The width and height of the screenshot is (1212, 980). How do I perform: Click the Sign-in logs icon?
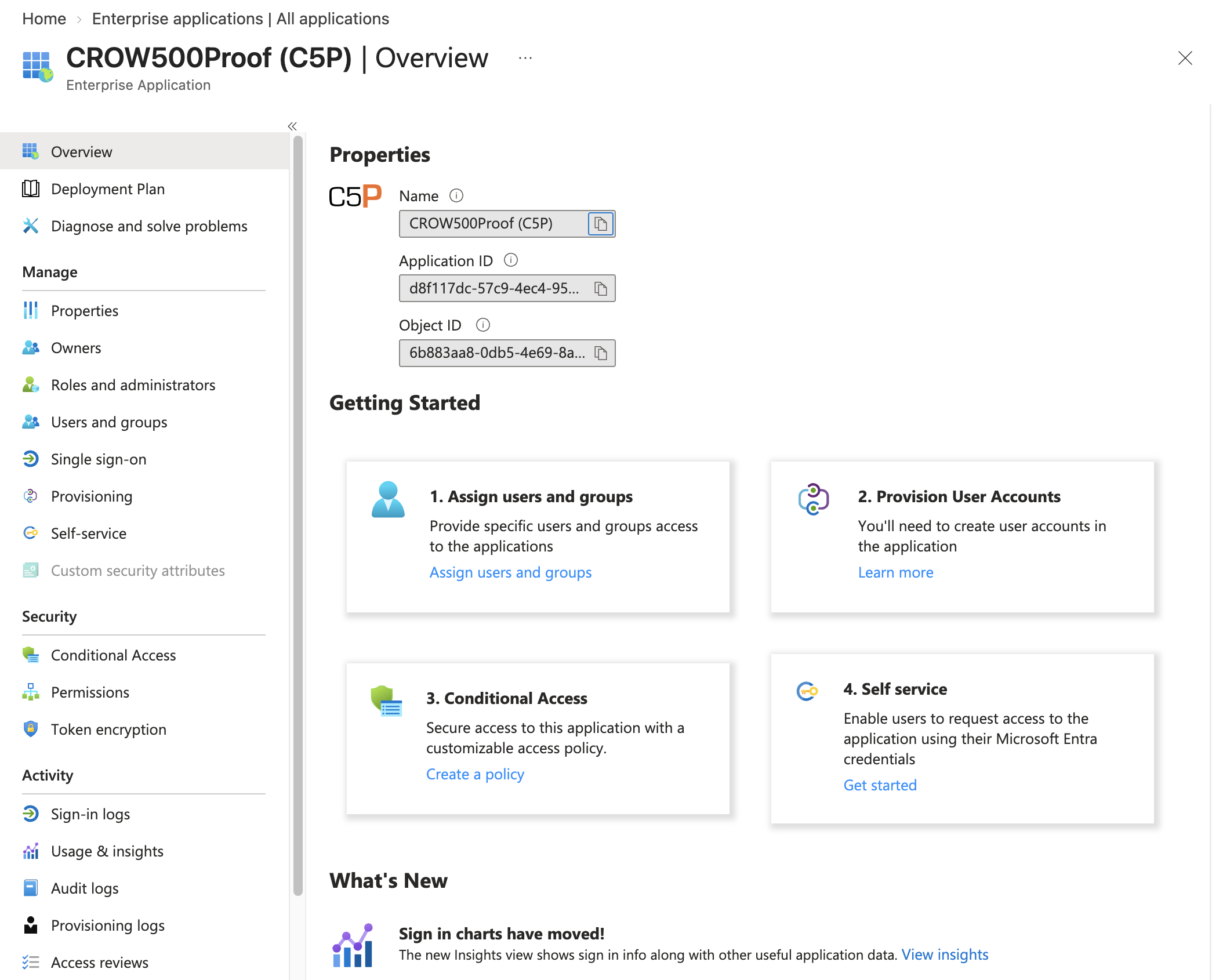tap(31, 814)
